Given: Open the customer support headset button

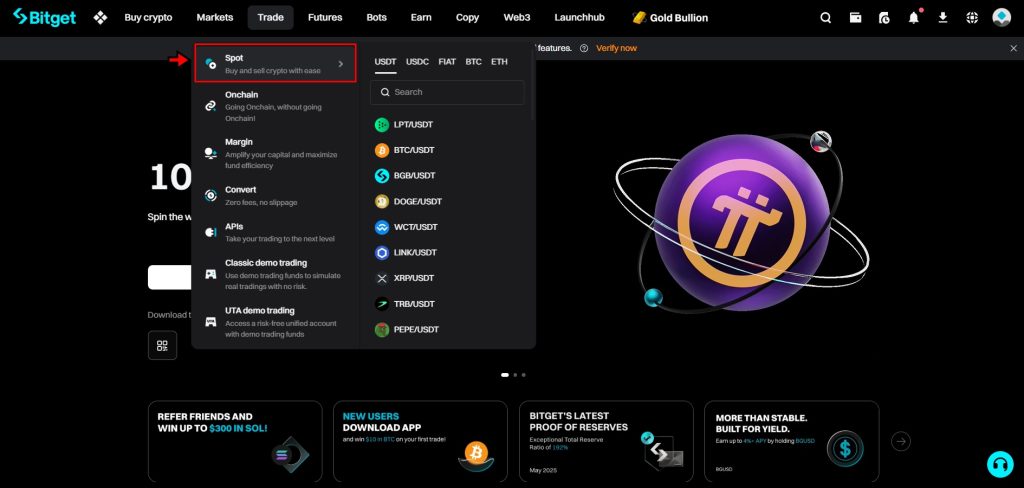Looking at the screenshot, I should tap(1000, 464).
